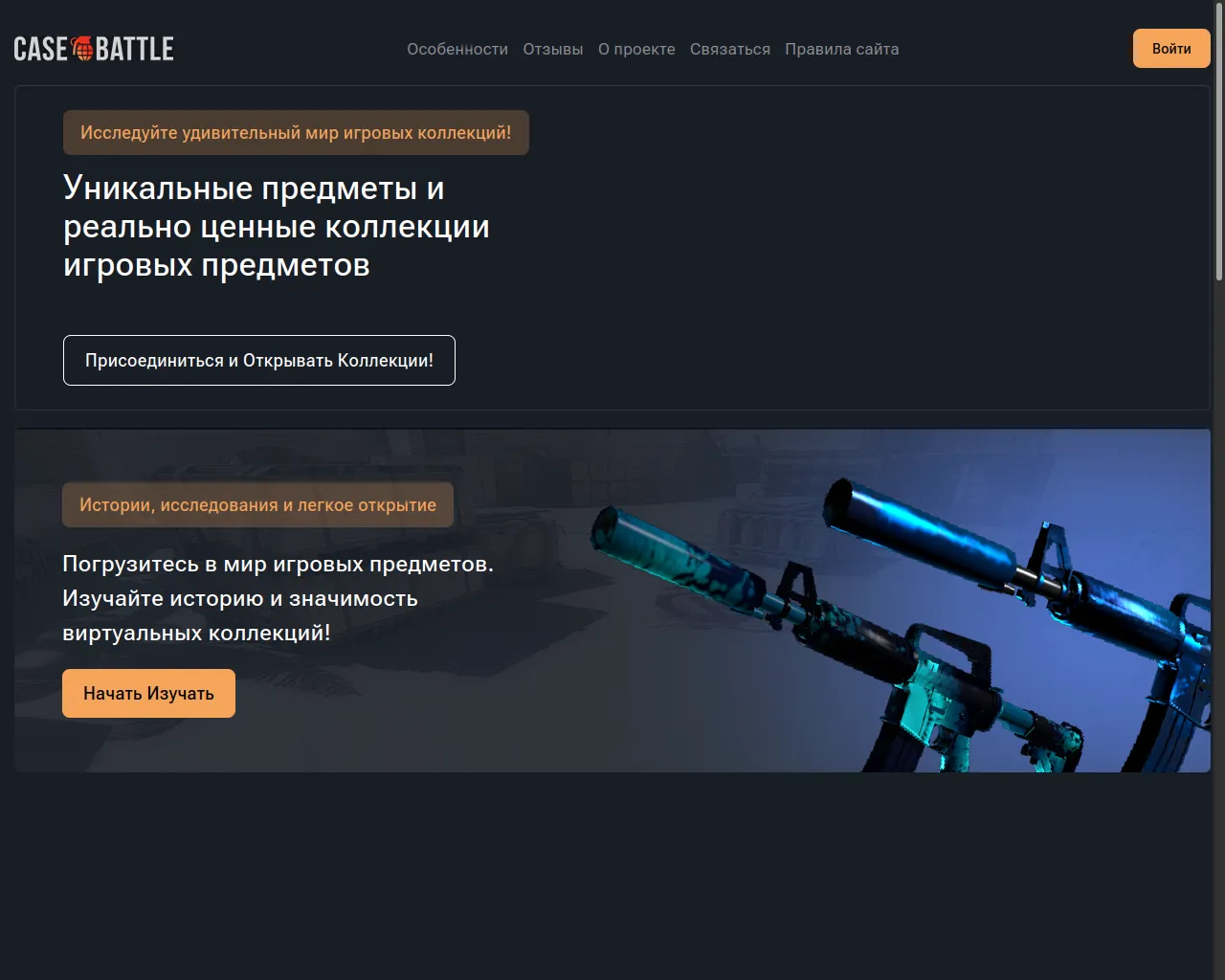Select О проекте in the navigation
The image size is (1225, 980).
point(636,49)
